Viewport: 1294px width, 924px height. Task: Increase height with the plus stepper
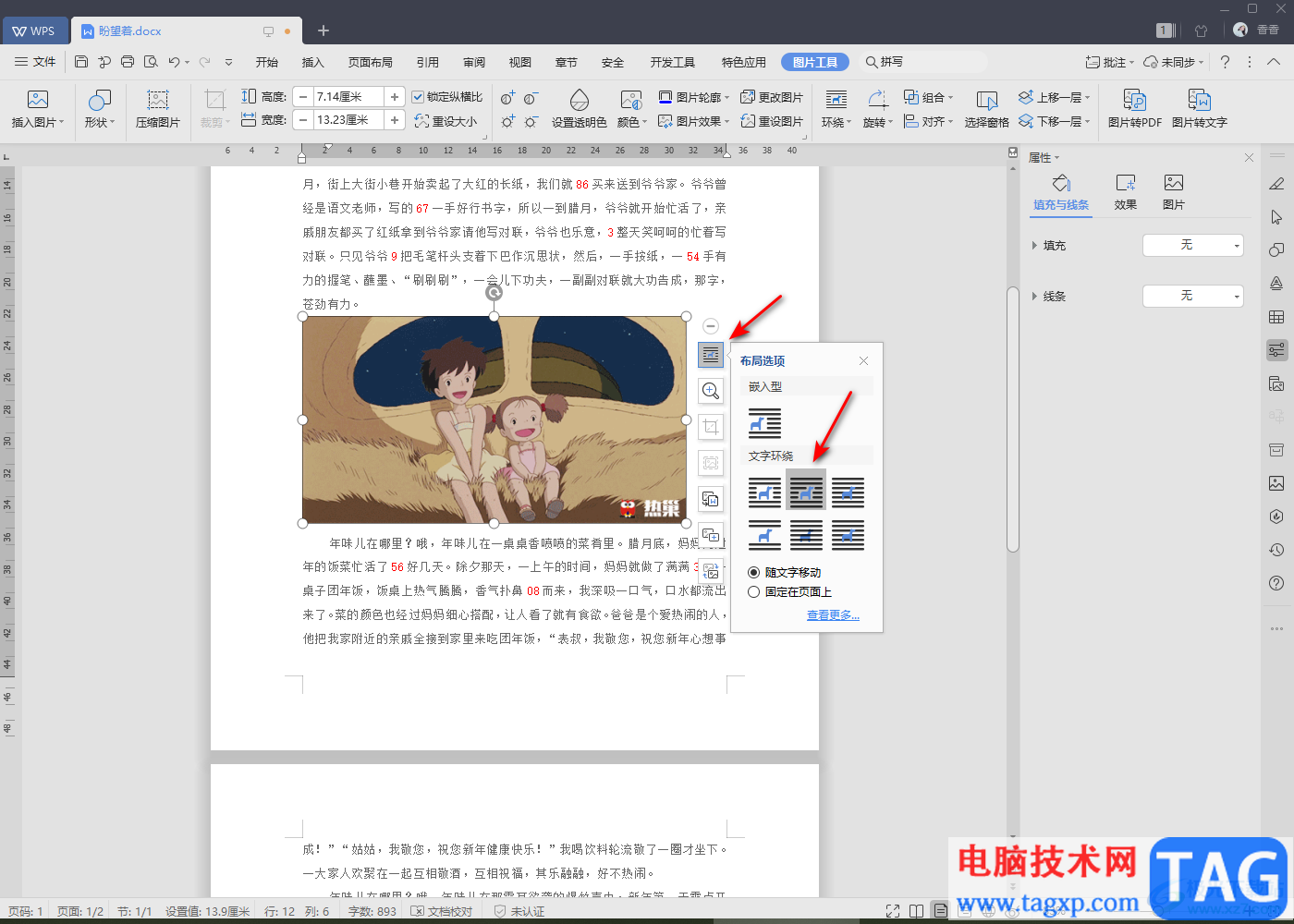click(395, 96)
